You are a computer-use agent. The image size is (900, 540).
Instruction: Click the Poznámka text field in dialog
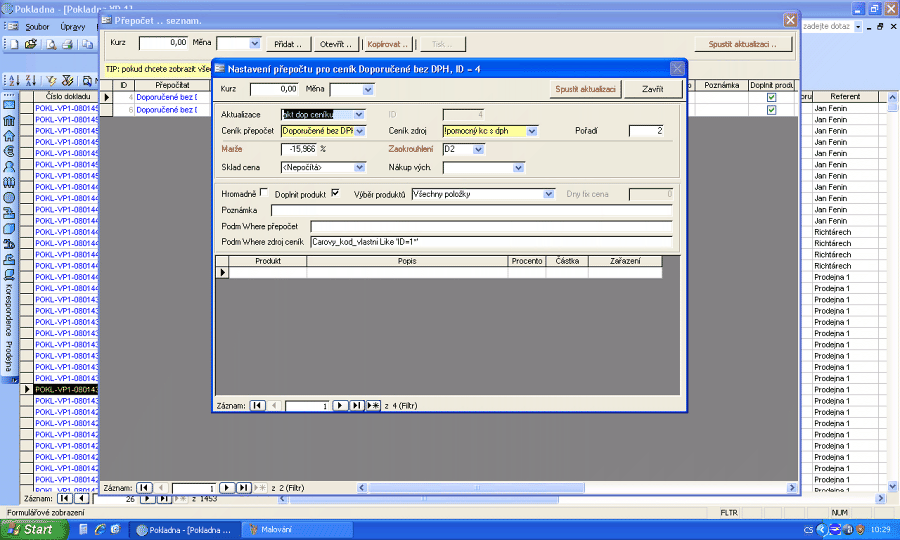(471, 210)
